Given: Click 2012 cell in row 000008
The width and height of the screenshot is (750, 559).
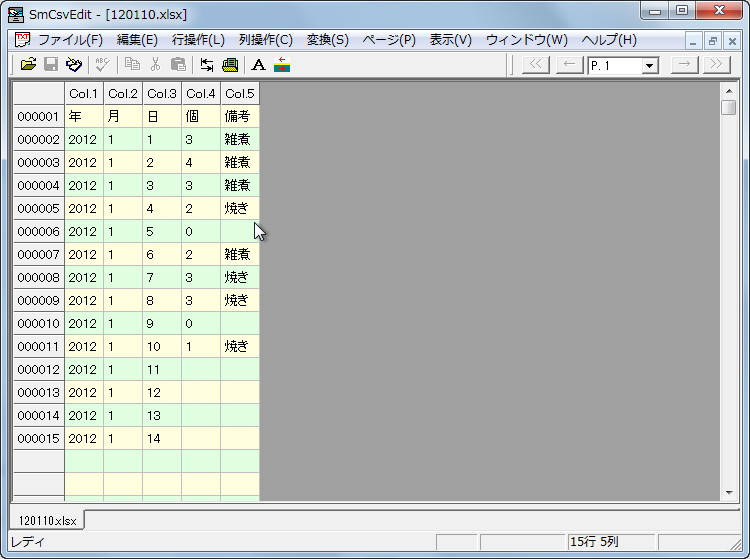Looking at the screenshot, I should [84, 277].
